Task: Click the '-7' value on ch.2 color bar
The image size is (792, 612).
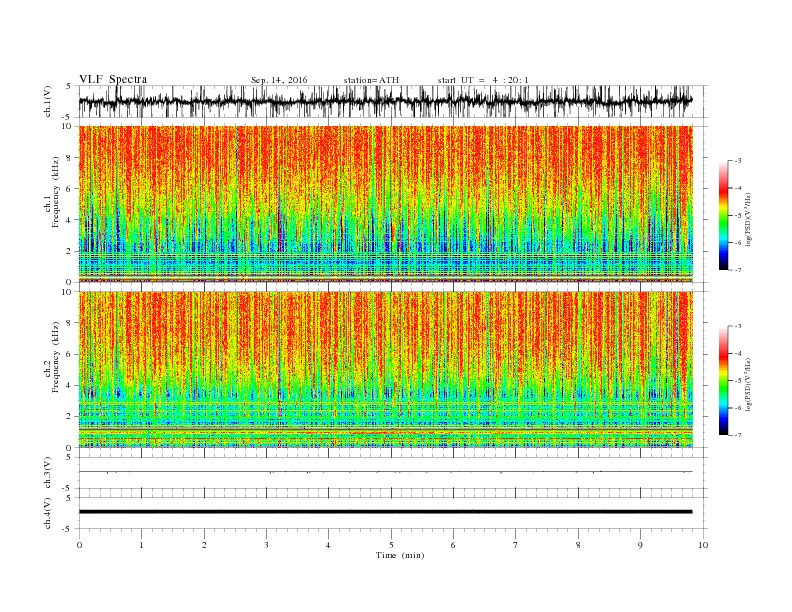Action: (737, 435)
